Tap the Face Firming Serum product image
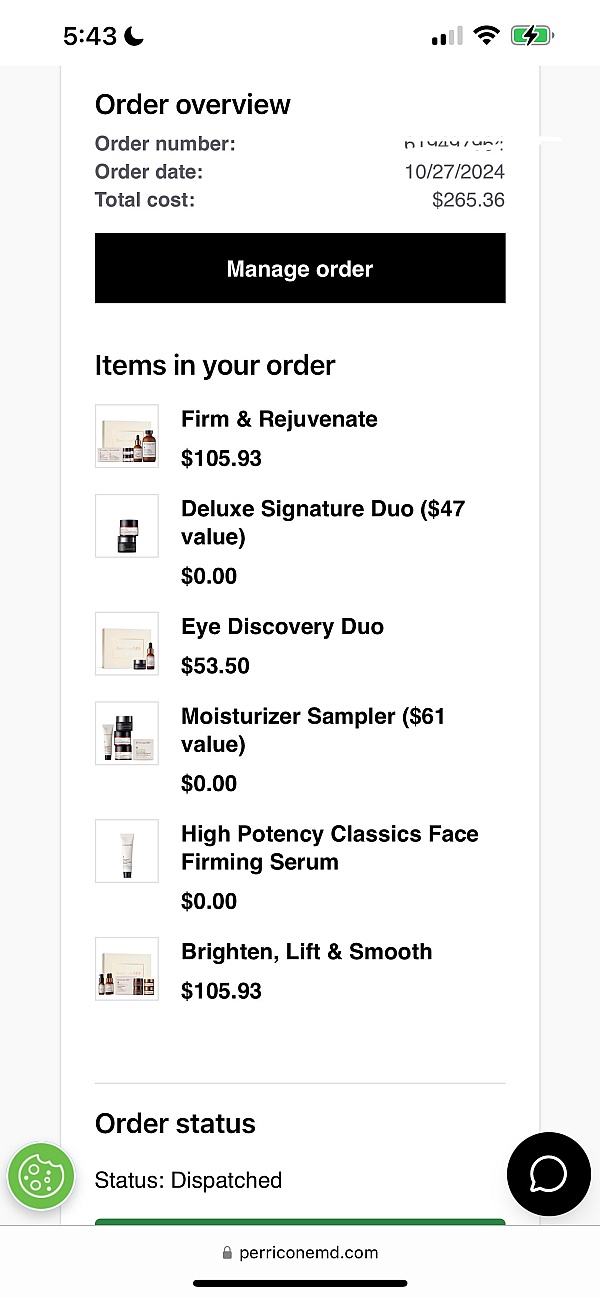 [x=127, y=851]
